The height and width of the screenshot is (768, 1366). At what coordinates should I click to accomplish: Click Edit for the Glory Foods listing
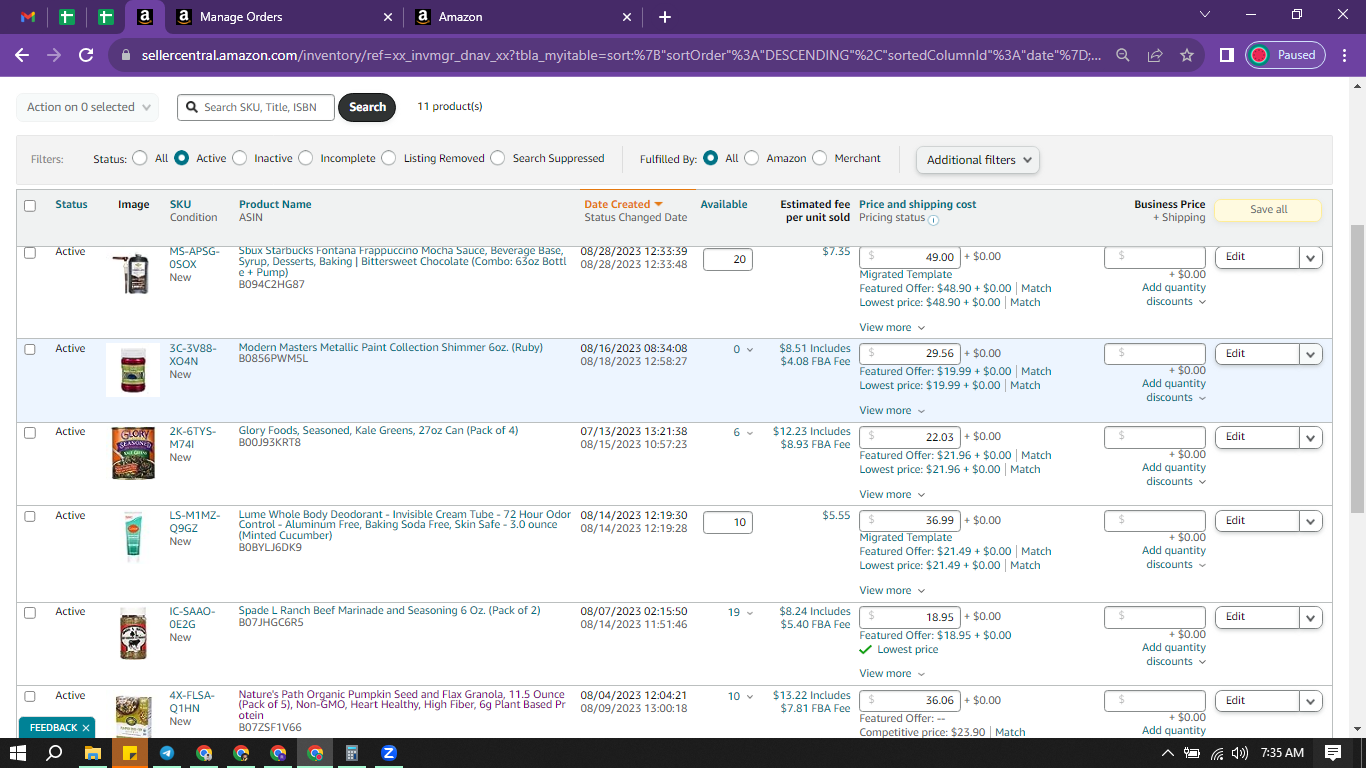coord(1257,437)
